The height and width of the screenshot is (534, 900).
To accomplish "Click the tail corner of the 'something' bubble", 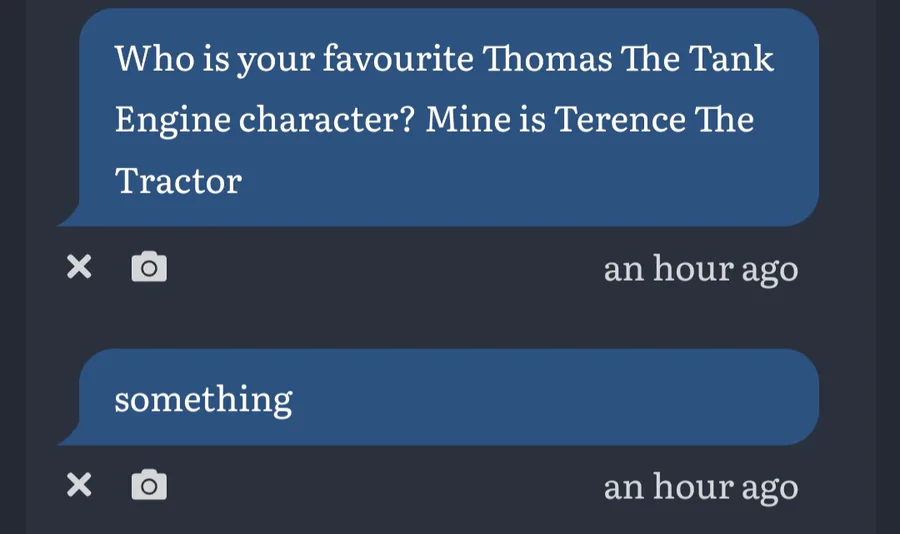I will [69, 437].
